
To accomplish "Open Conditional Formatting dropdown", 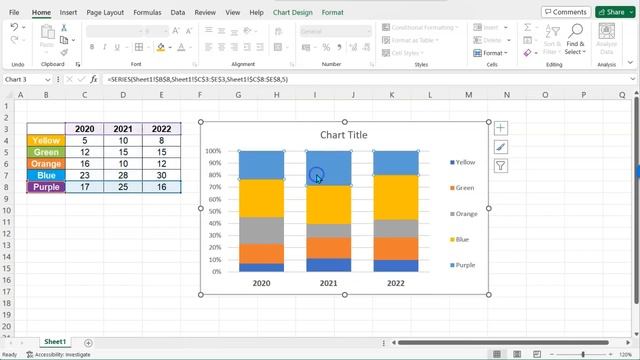I will click(420, 27).
